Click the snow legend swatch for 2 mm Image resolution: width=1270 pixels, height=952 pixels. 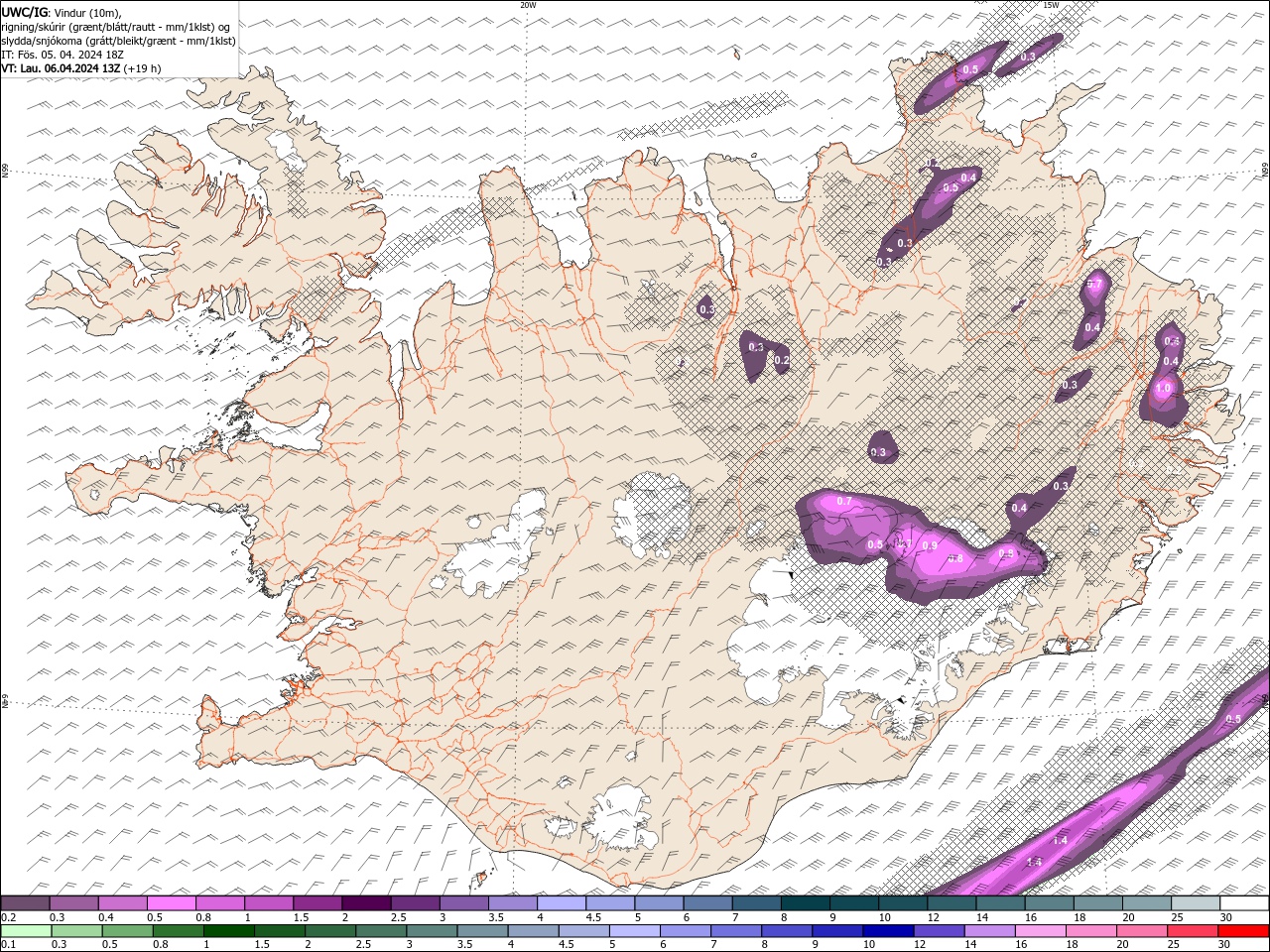366,903
